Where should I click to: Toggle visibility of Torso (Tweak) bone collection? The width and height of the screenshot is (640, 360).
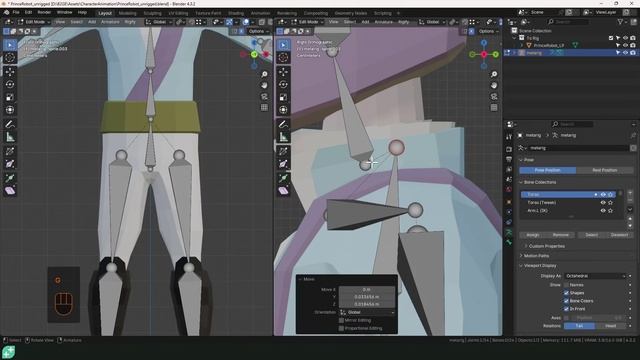pyautogui.click(x=603, y=202)
